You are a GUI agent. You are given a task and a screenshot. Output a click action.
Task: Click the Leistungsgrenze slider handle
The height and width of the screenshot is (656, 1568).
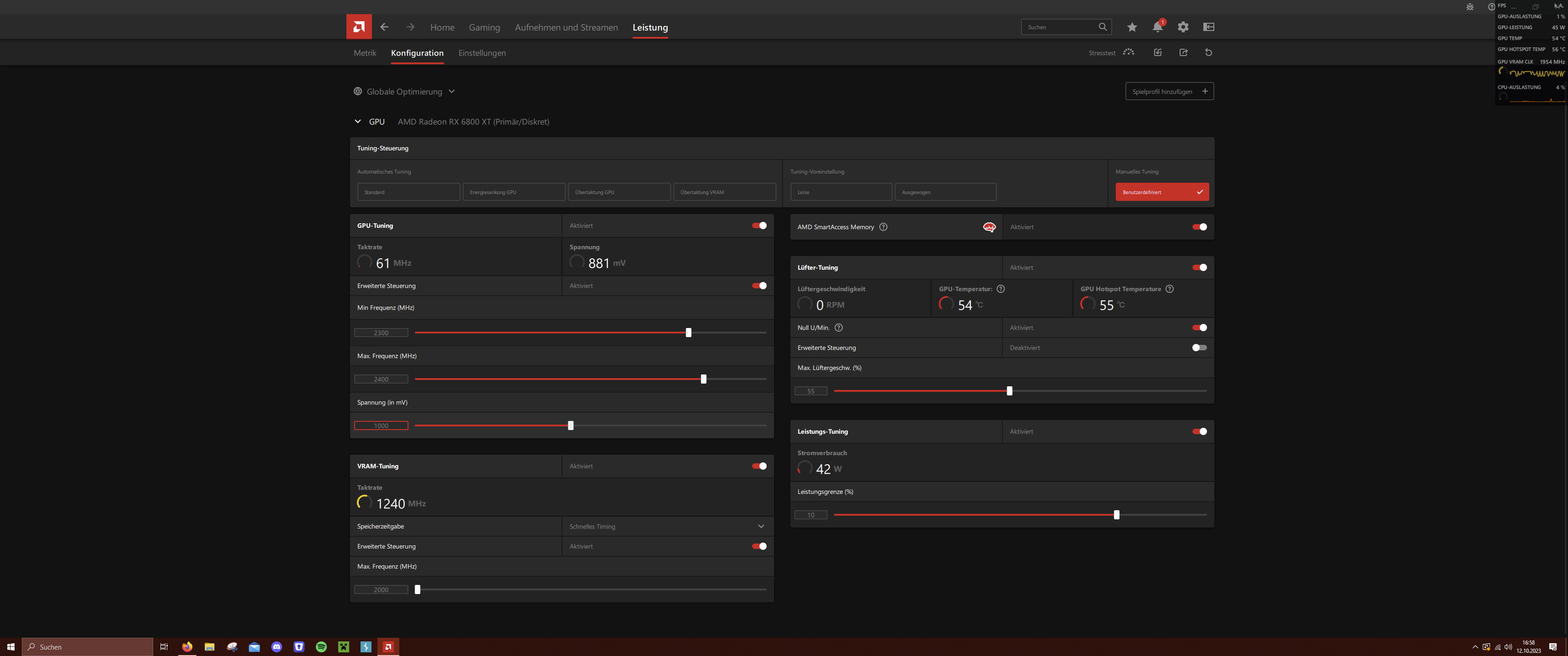point(1116,515)
